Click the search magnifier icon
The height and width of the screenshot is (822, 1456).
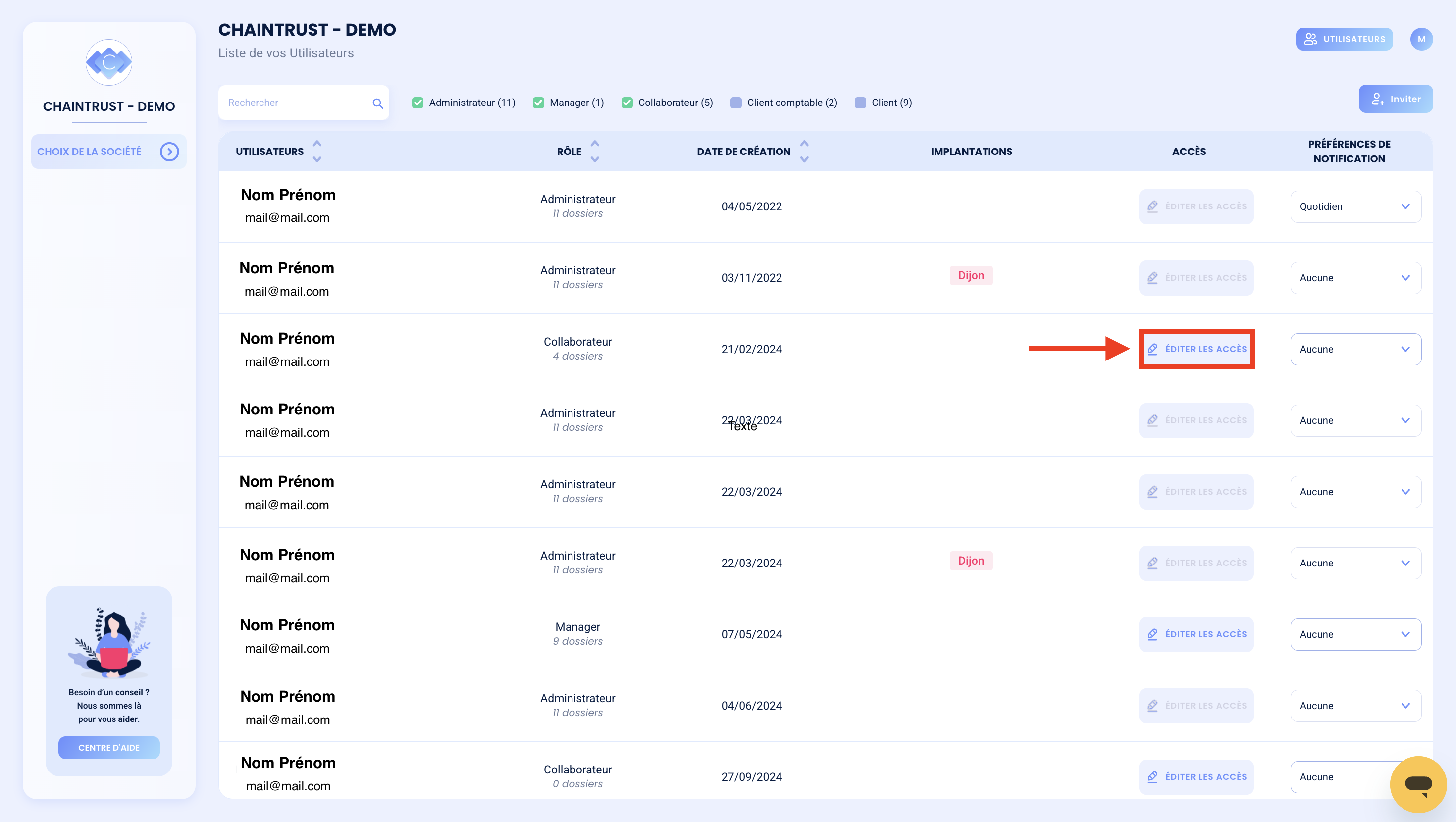pos(377,103)
